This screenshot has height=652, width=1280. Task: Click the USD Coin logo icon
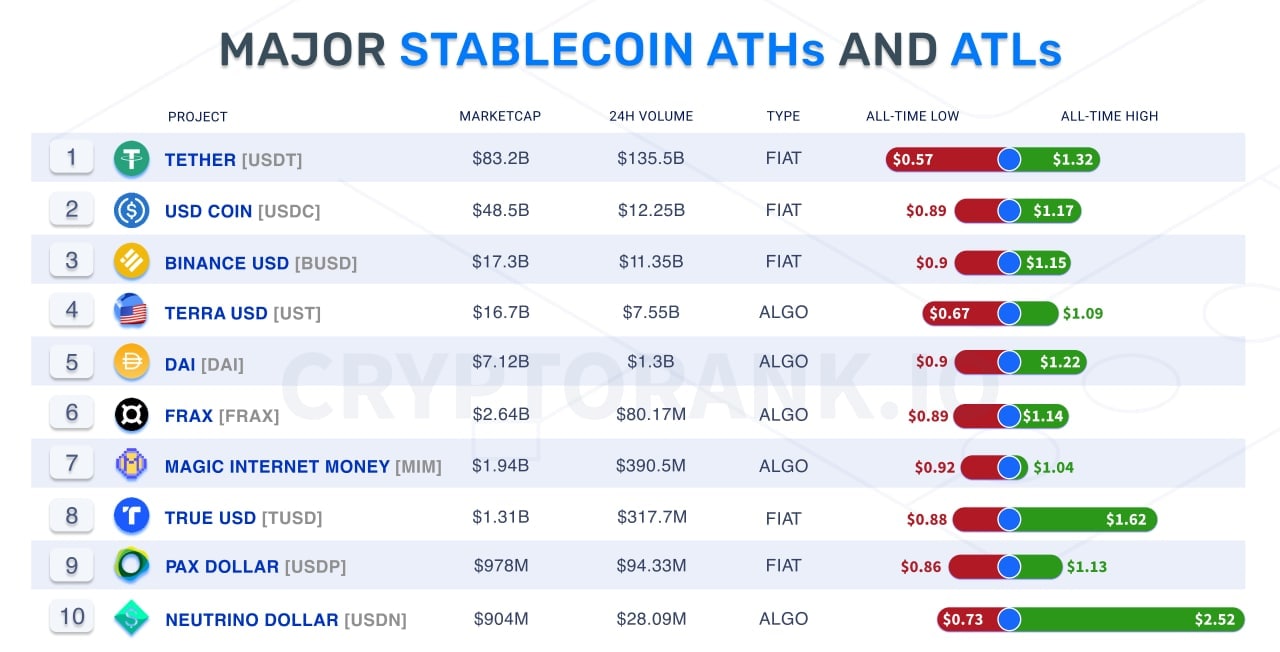click(x=131, y=210)
